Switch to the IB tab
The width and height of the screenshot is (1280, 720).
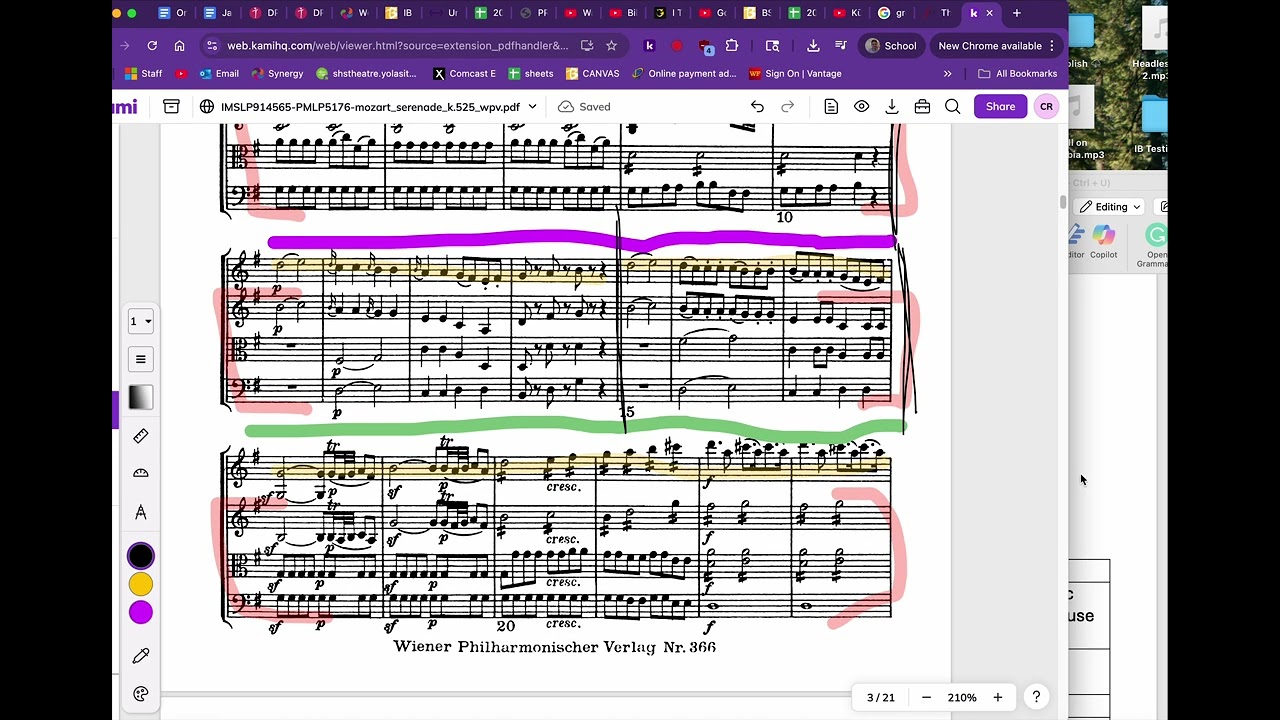398,13
